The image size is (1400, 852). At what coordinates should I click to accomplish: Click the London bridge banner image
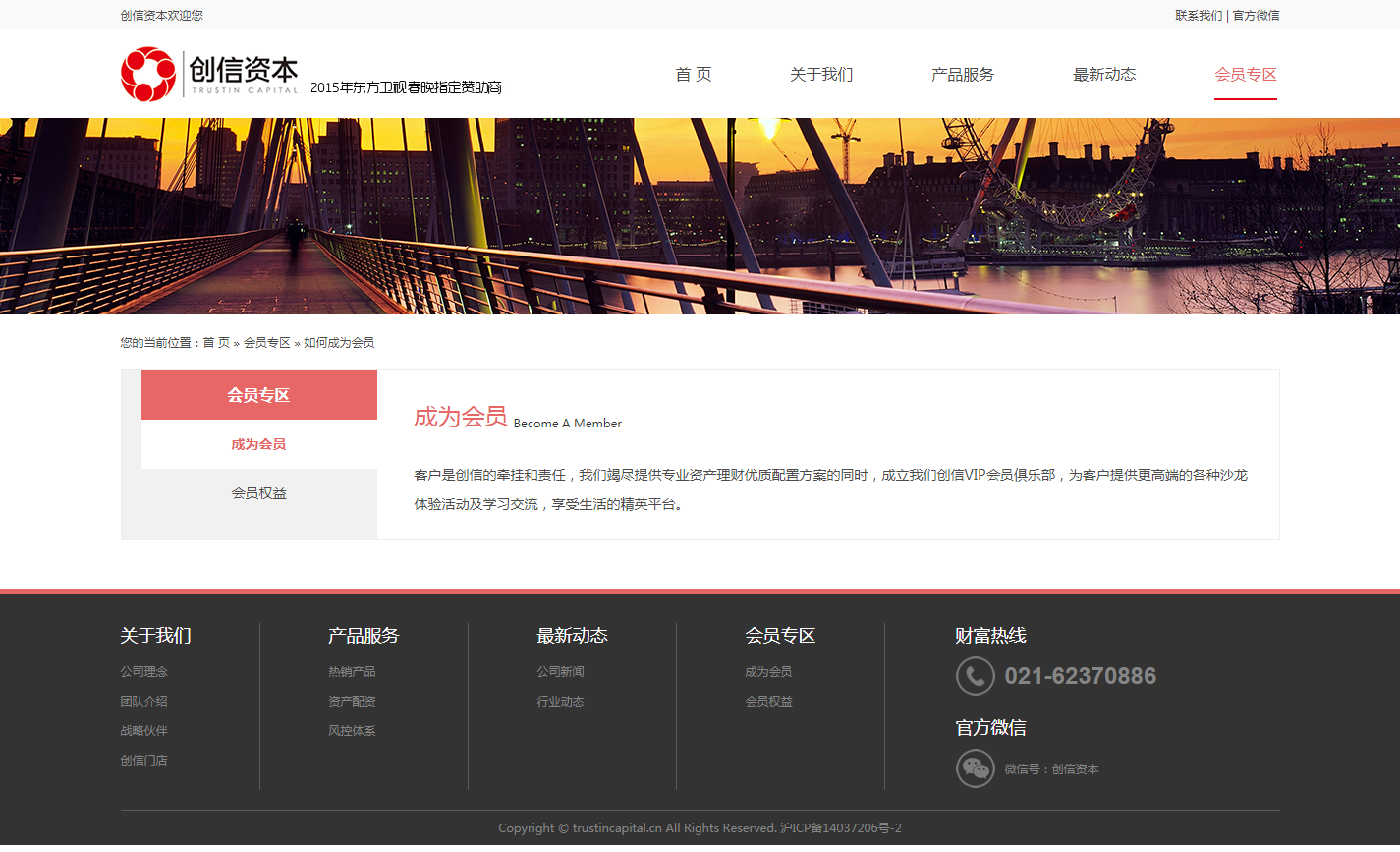click(x=700, y=216)
